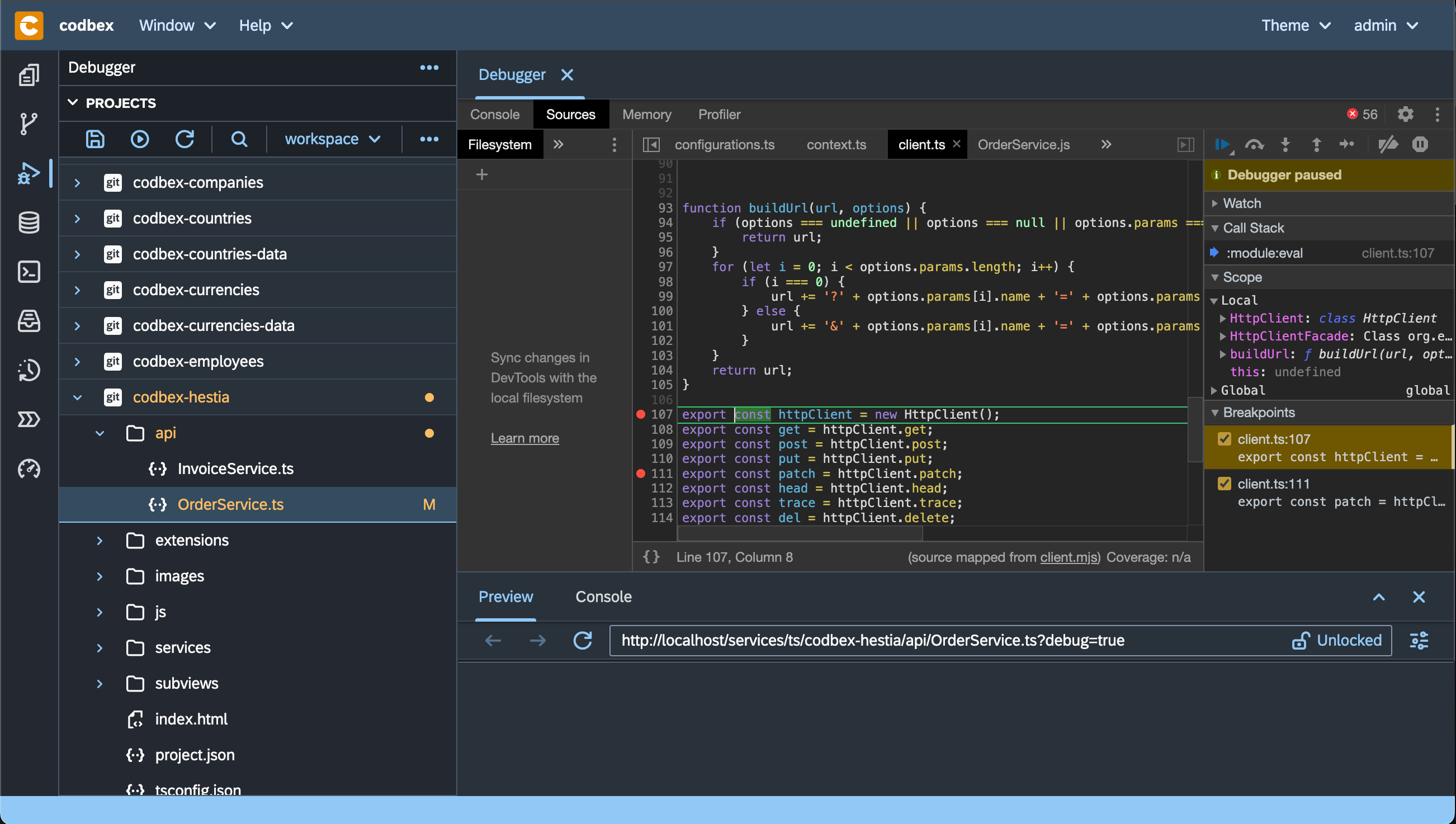The height and width of the screenshot is (824, 1456).
Task: Collapse the PROJECTS section
Action: [73, 103]
